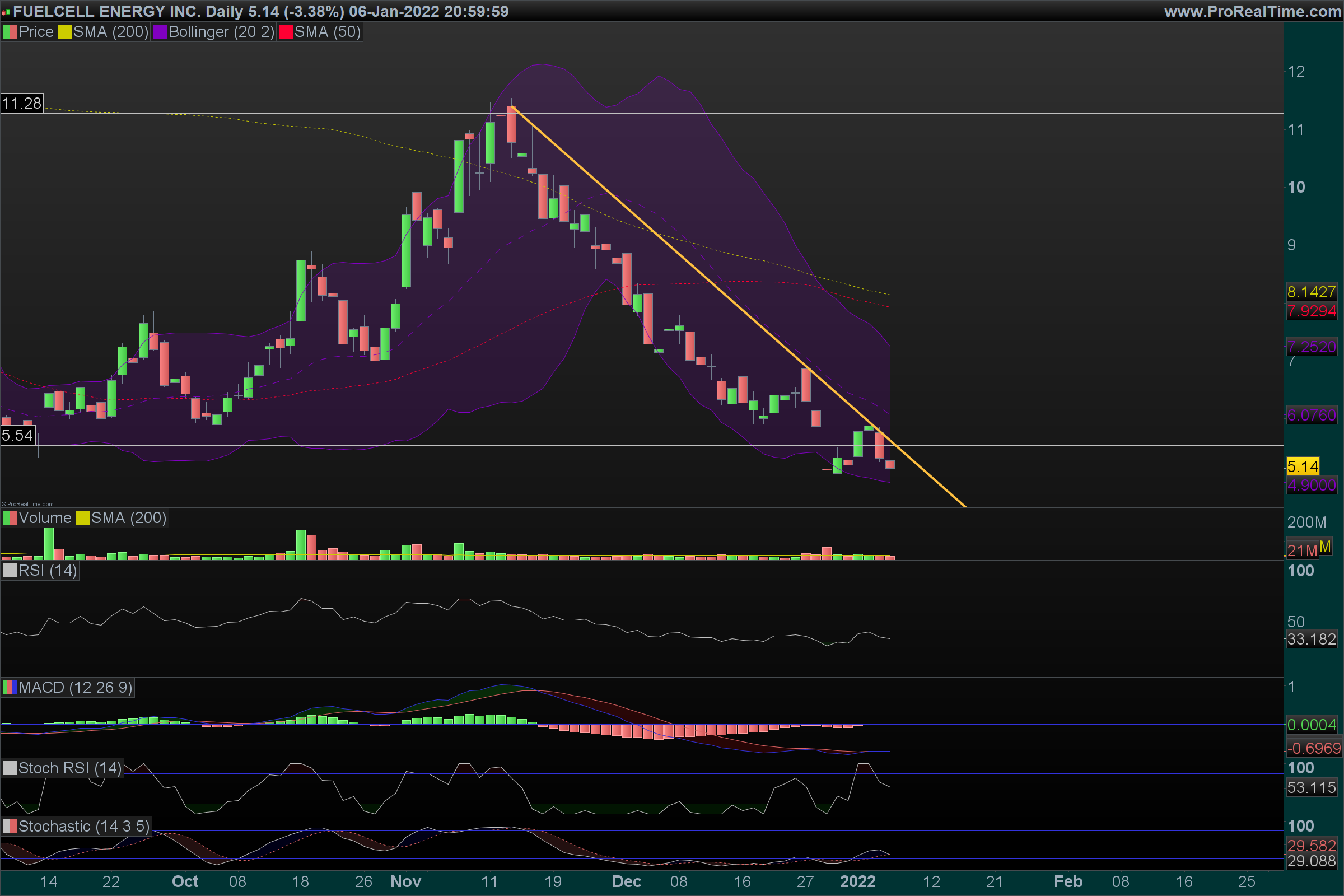The height and width of the screenshot is (896, 1344).
Task: Select the 11.28 horizontal line label
Action: coord(22,104)
